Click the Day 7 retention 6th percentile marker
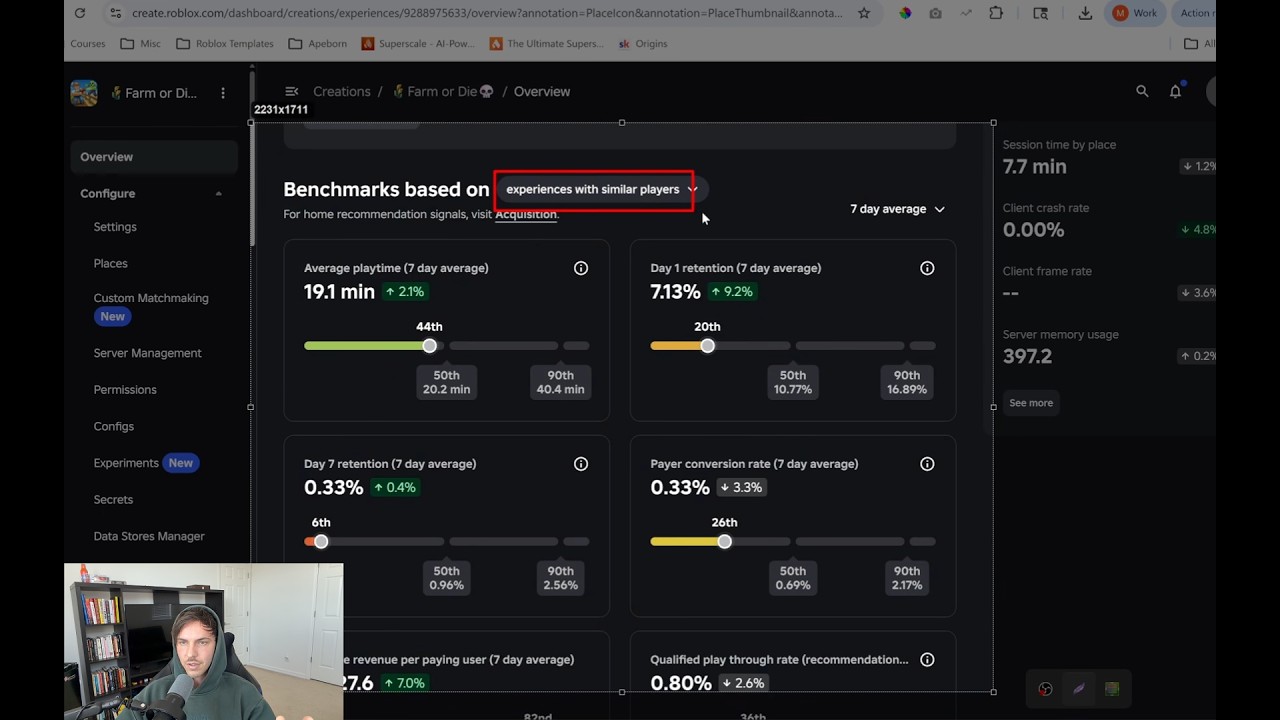The height and width of the screenshot is (720, 1280). coord(321,542)
